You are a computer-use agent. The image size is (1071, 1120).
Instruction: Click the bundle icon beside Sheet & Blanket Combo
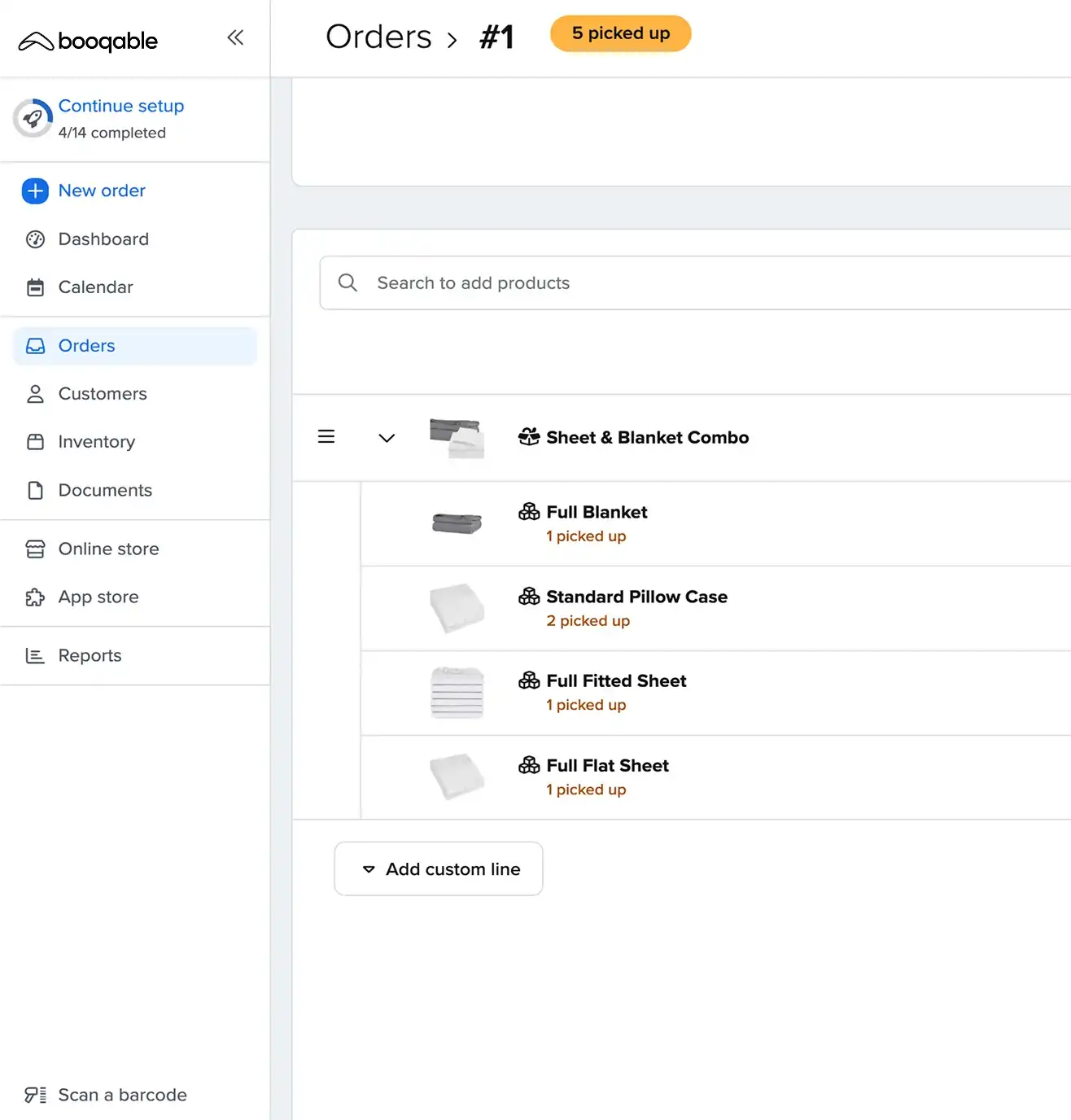pyautogui.click(x=529, y=437)
